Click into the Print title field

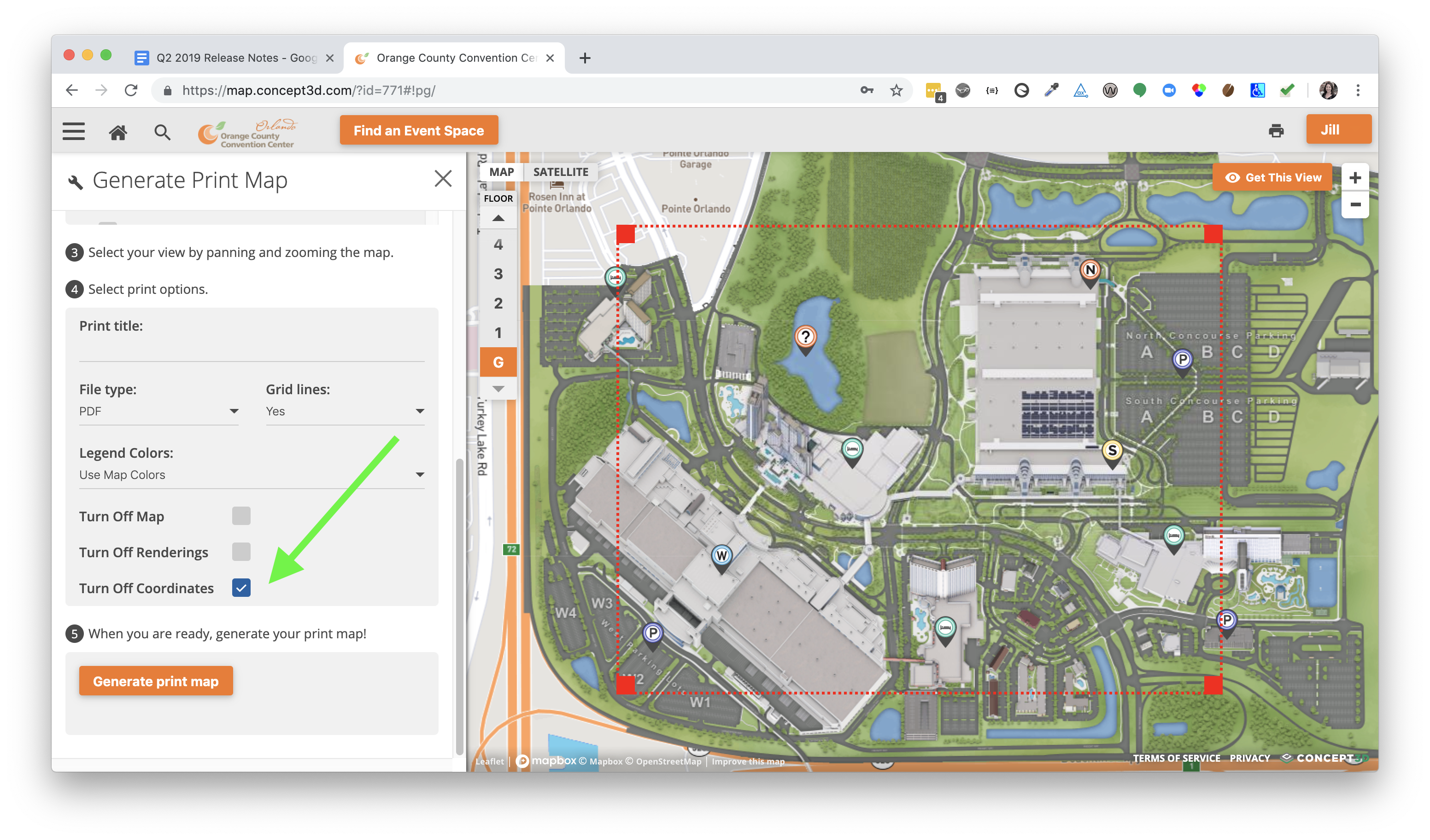tap(252, 350)
